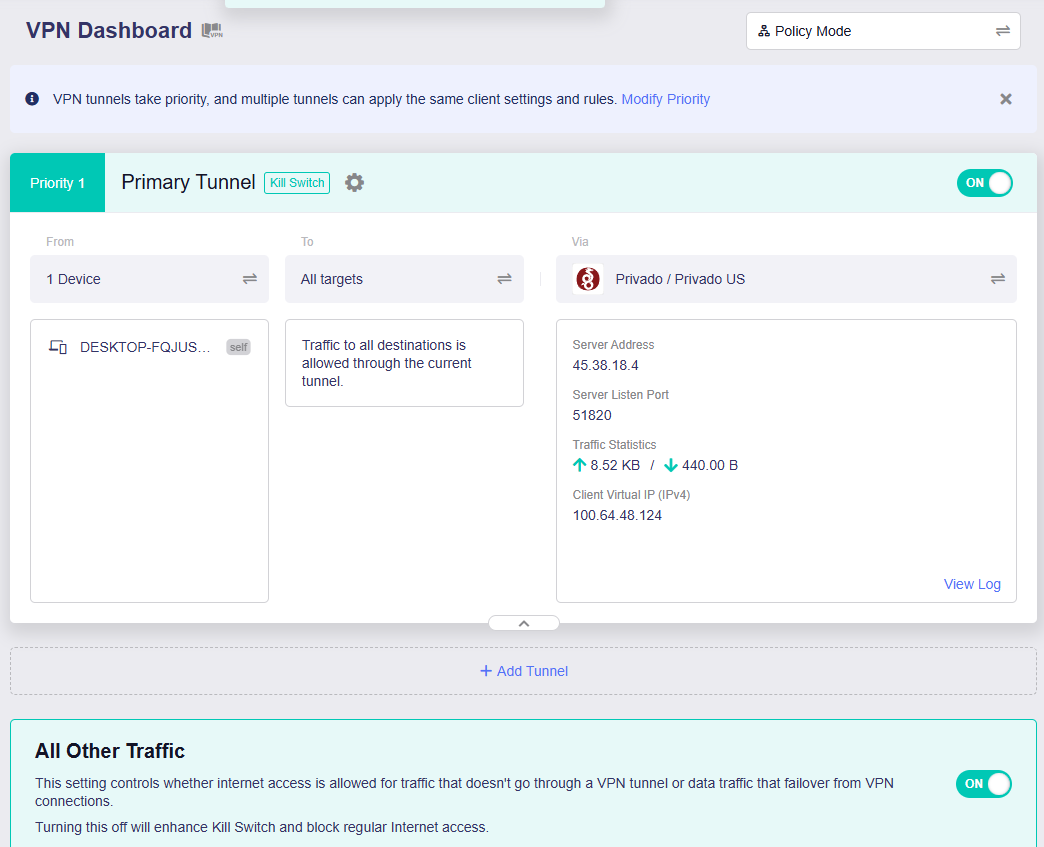Open the Privado / Privado US selector
This screenshot has width=1044, height=847.
click(x=786, y=279)
